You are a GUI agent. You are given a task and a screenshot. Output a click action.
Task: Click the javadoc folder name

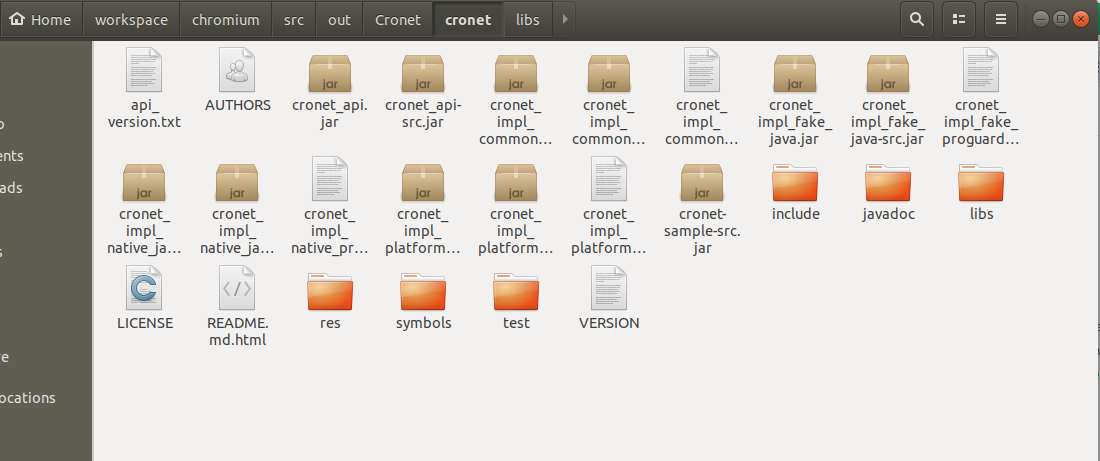(888, 214)
